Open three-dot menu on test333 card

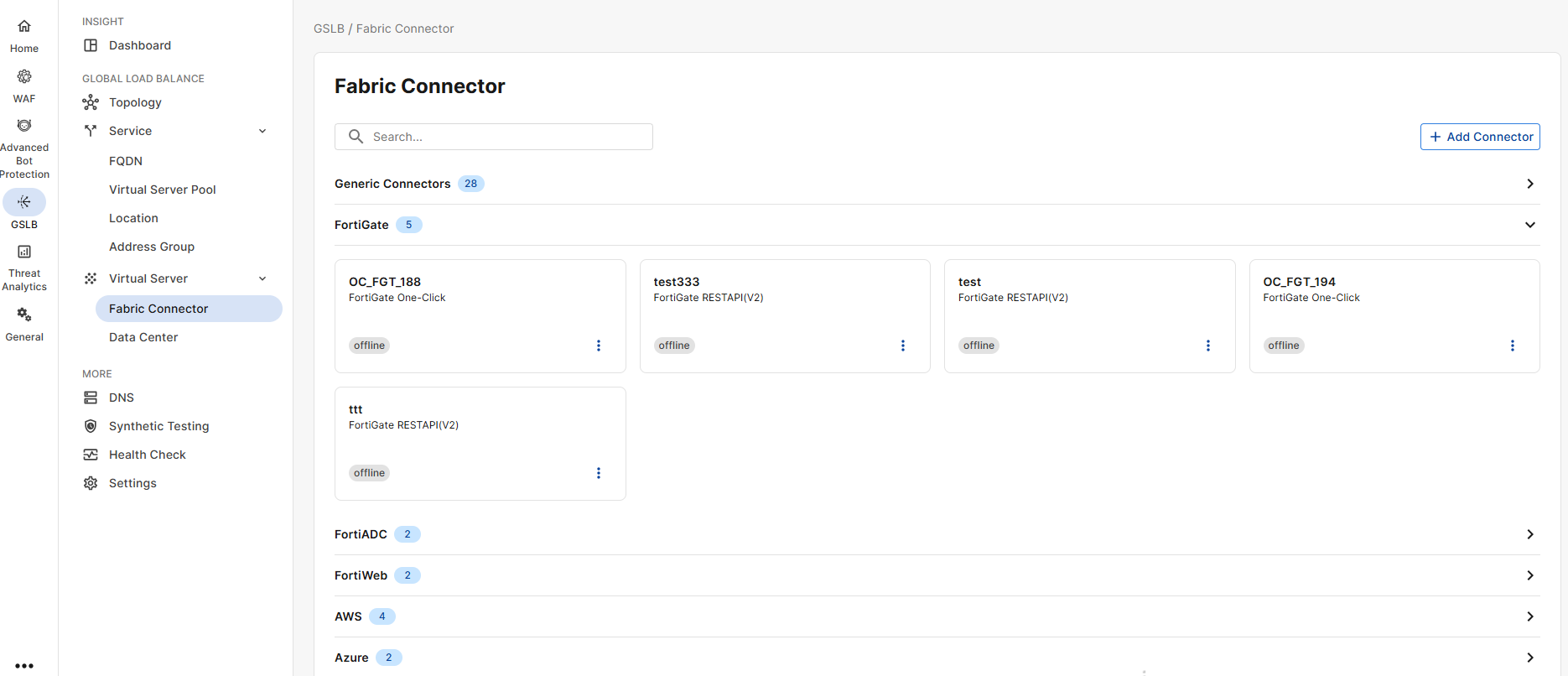[903, 346]
